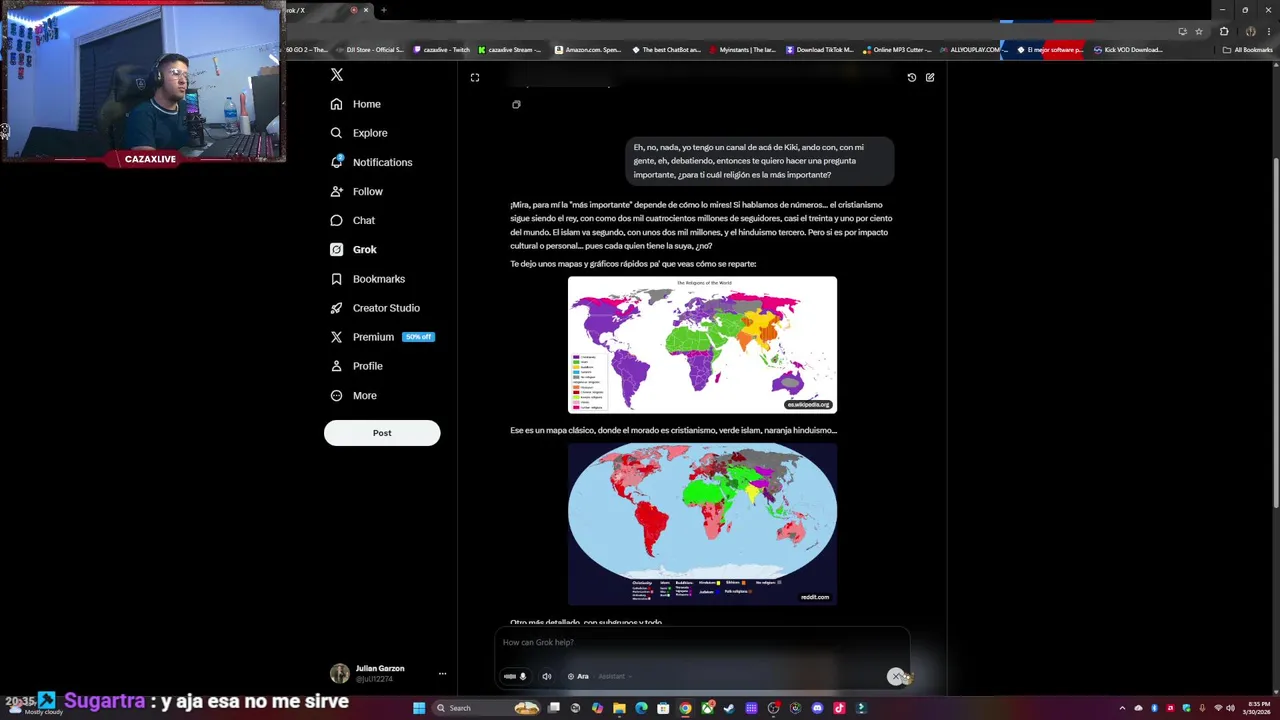Open Microsoft Store from the taskbar
1280x720 pixels.
663,708
